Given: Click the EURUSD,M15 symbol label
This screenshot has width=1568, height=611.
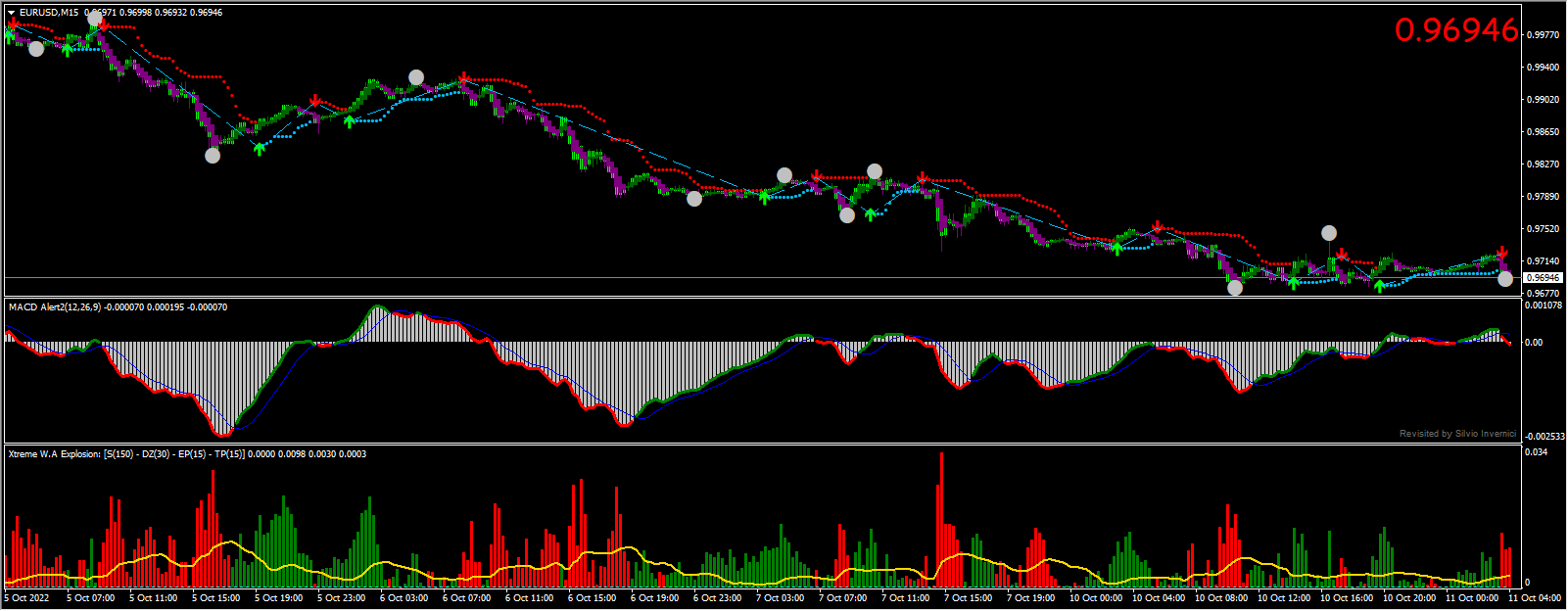Looking at the screenshot, I should click(x=50, y=13).
